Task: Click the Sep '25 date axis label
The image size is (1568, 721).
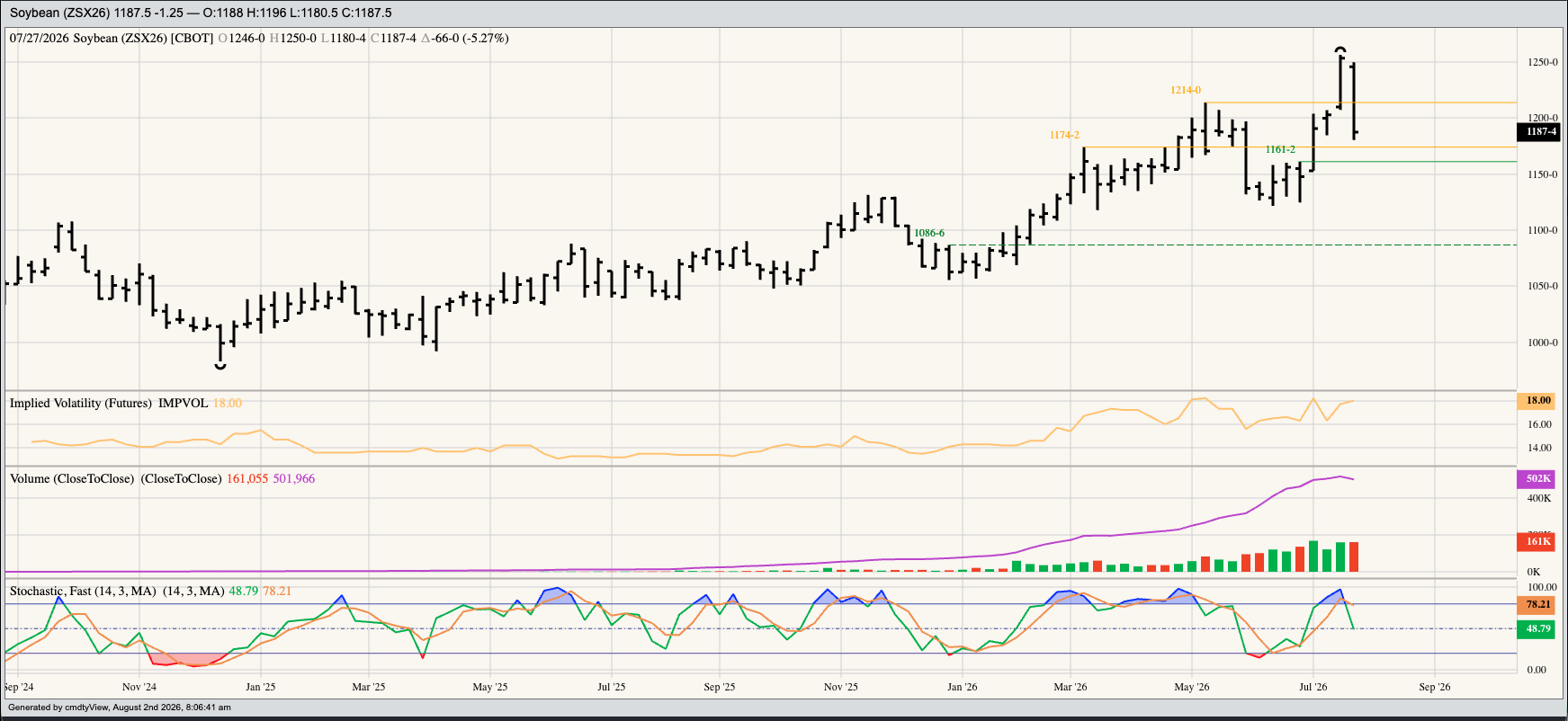Action: click(x=720, y=687)
